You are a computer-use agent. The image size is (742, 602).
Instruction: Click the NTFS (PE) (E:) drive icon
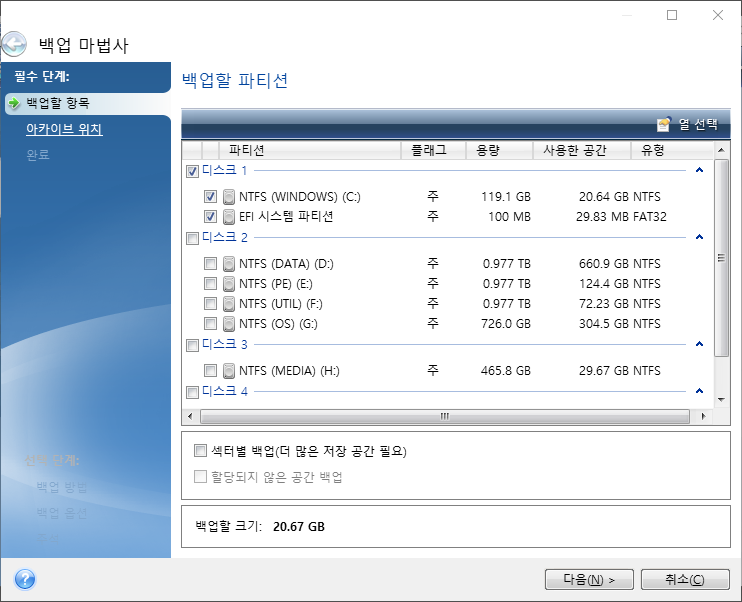229,284
